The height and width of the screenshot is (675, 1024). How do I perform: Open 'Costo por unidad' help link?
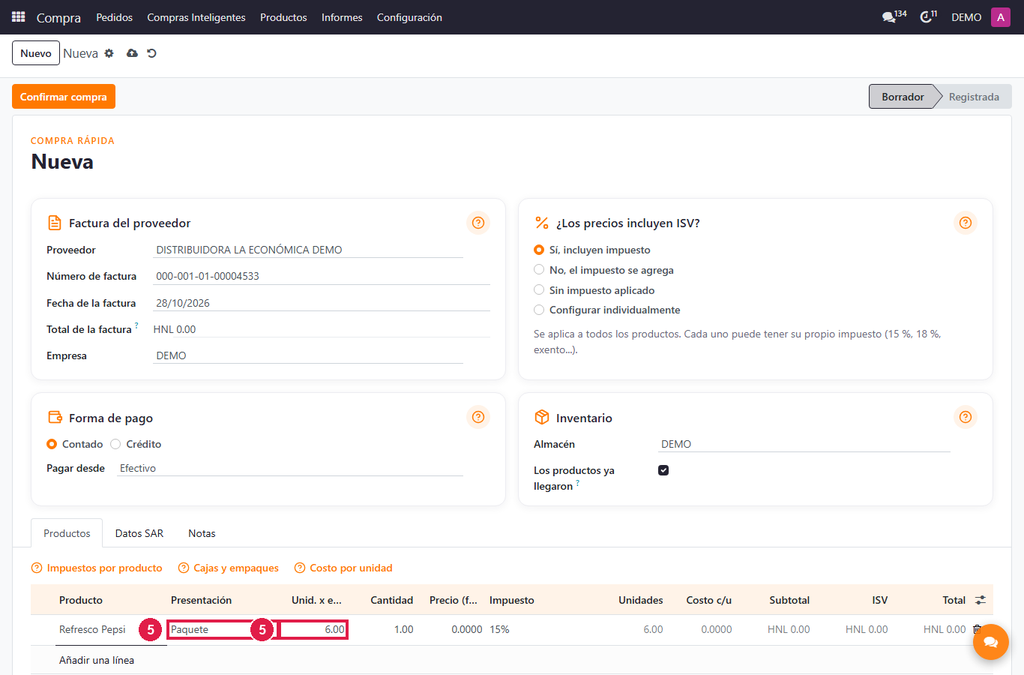pyautogui.click(x=344, y=568)
